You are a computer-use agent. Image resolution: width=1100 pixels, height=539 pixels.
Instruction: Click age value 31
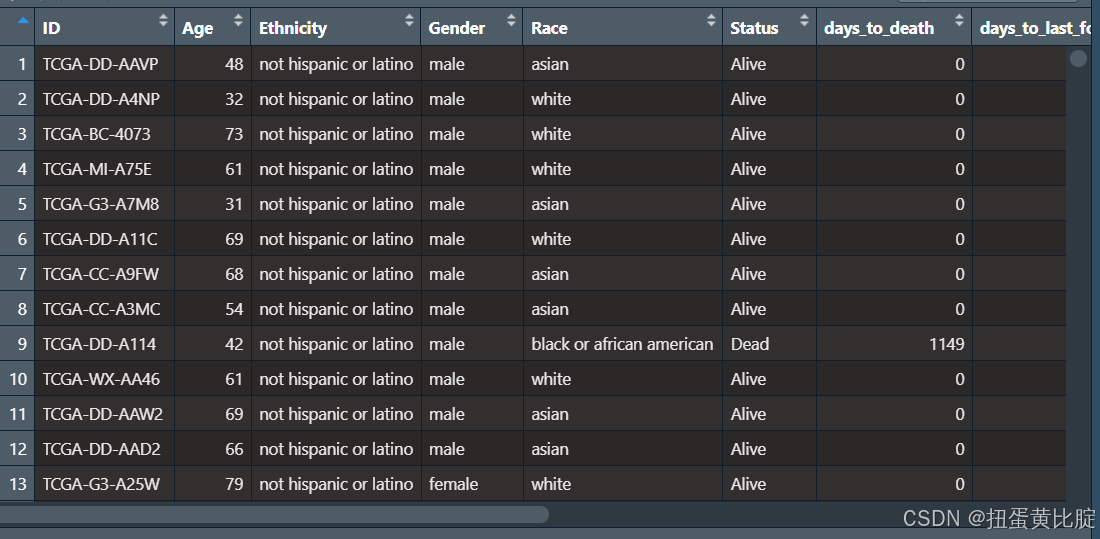coord(234,204)
